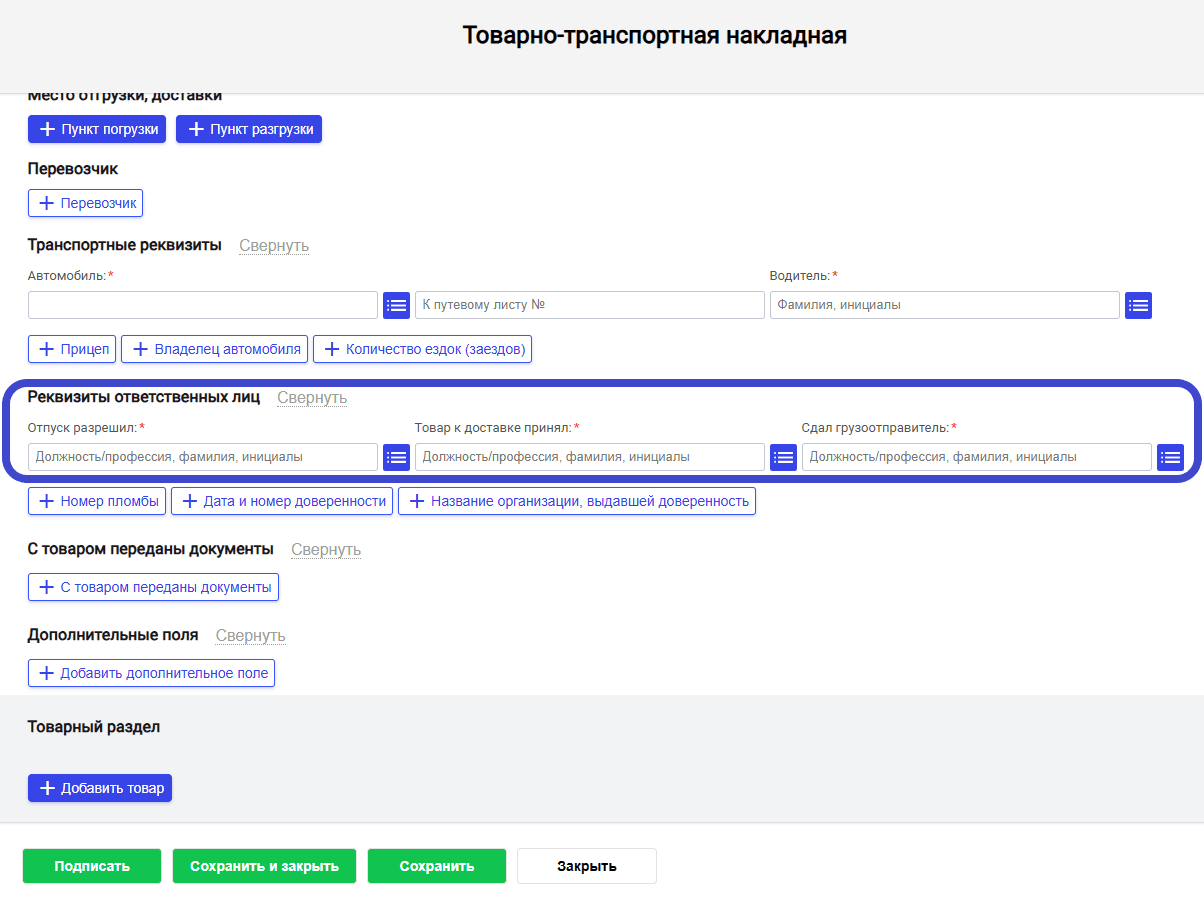Click the 'К путевому листу №' field
This screenshot has width=1204, height=917.
point(589,305)
